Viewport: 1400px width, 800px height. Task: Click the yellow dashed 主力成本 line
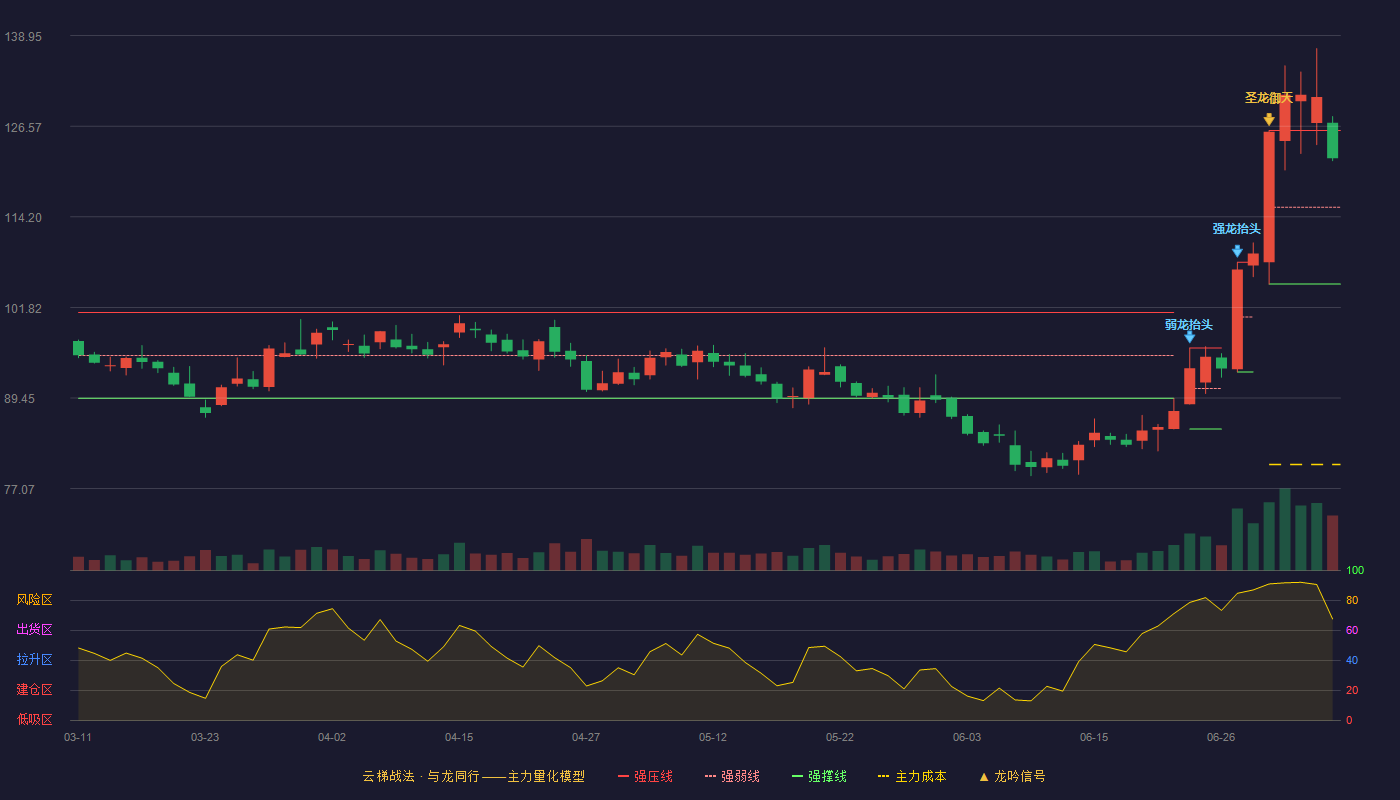1304,465
